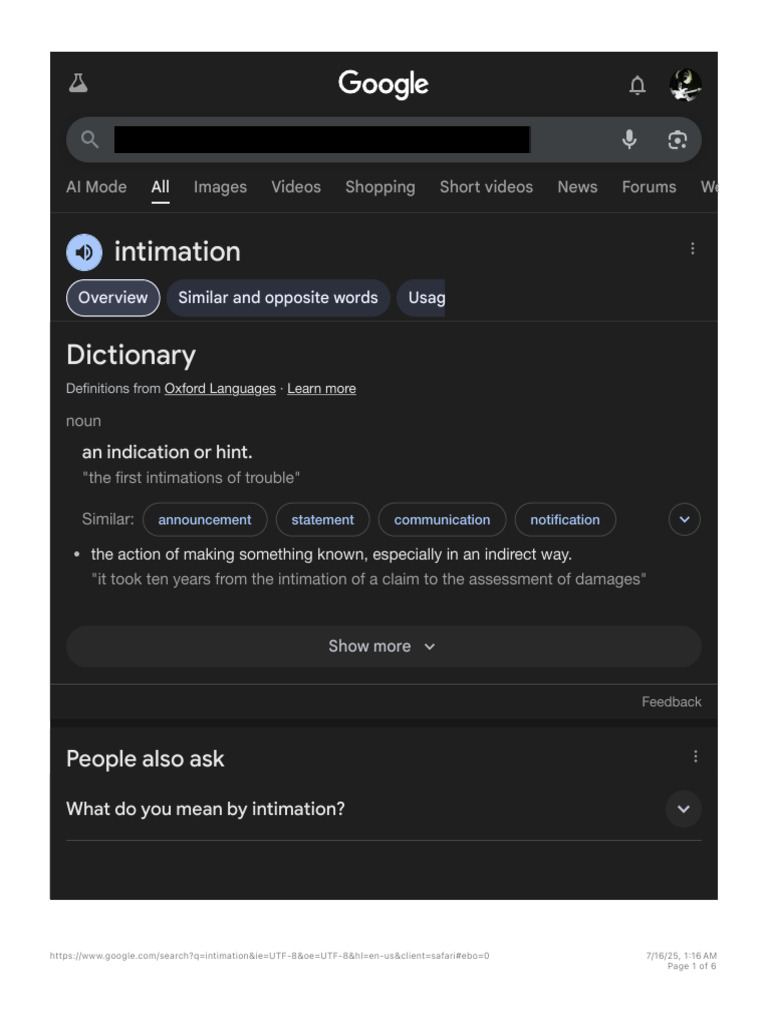The image size is (768, 1024).
Task: Expand the similar words list chevron
Action: point(684,520)
